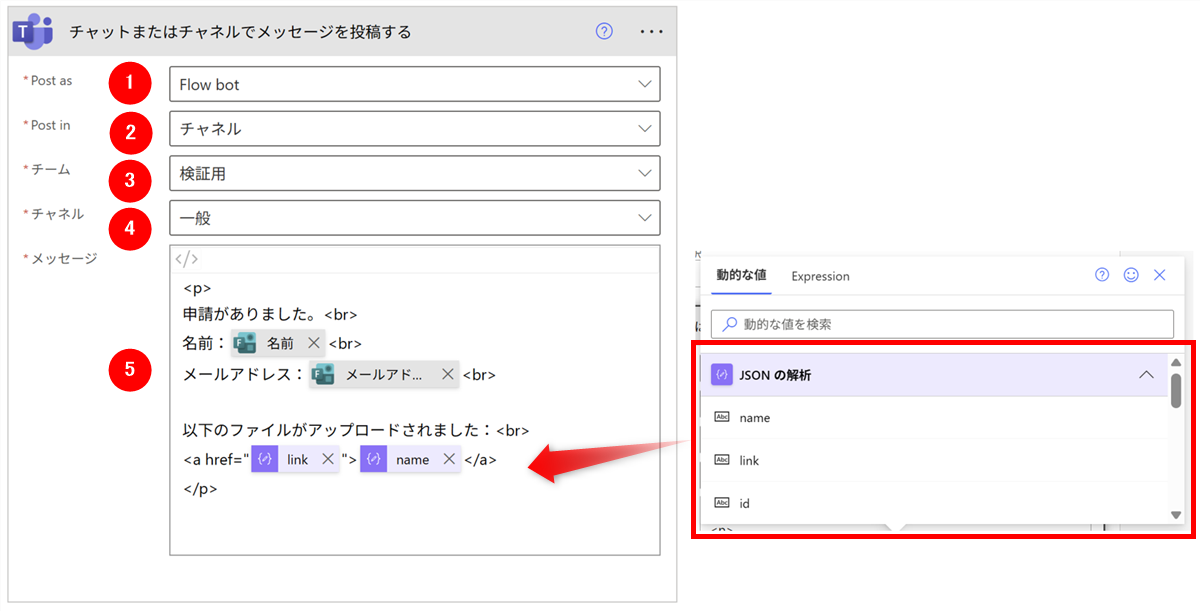Screen dimensions: 1200x611
Task: Click the JSON の解析 section icon
Action: point(721,375)
